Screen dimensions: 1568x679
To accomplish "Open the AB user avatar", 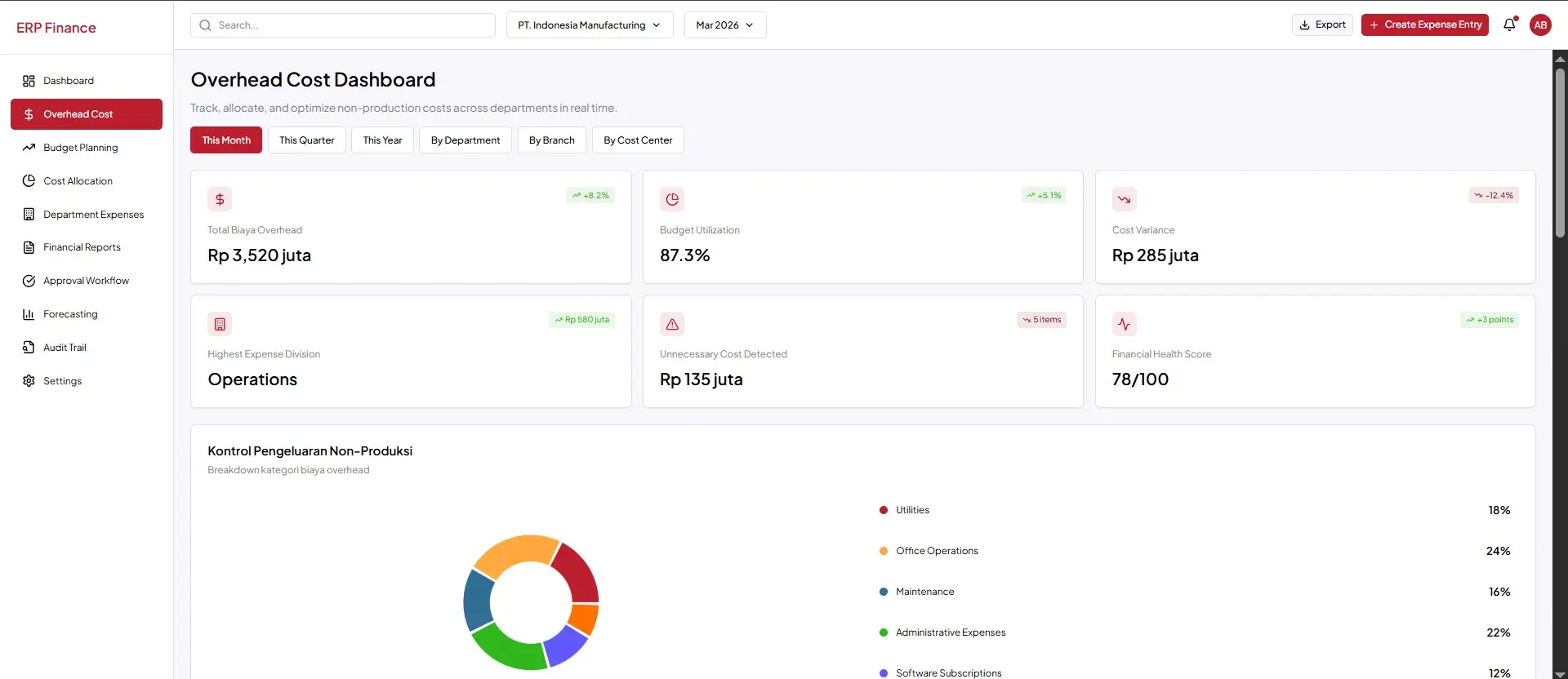I will click(1540, 24).
